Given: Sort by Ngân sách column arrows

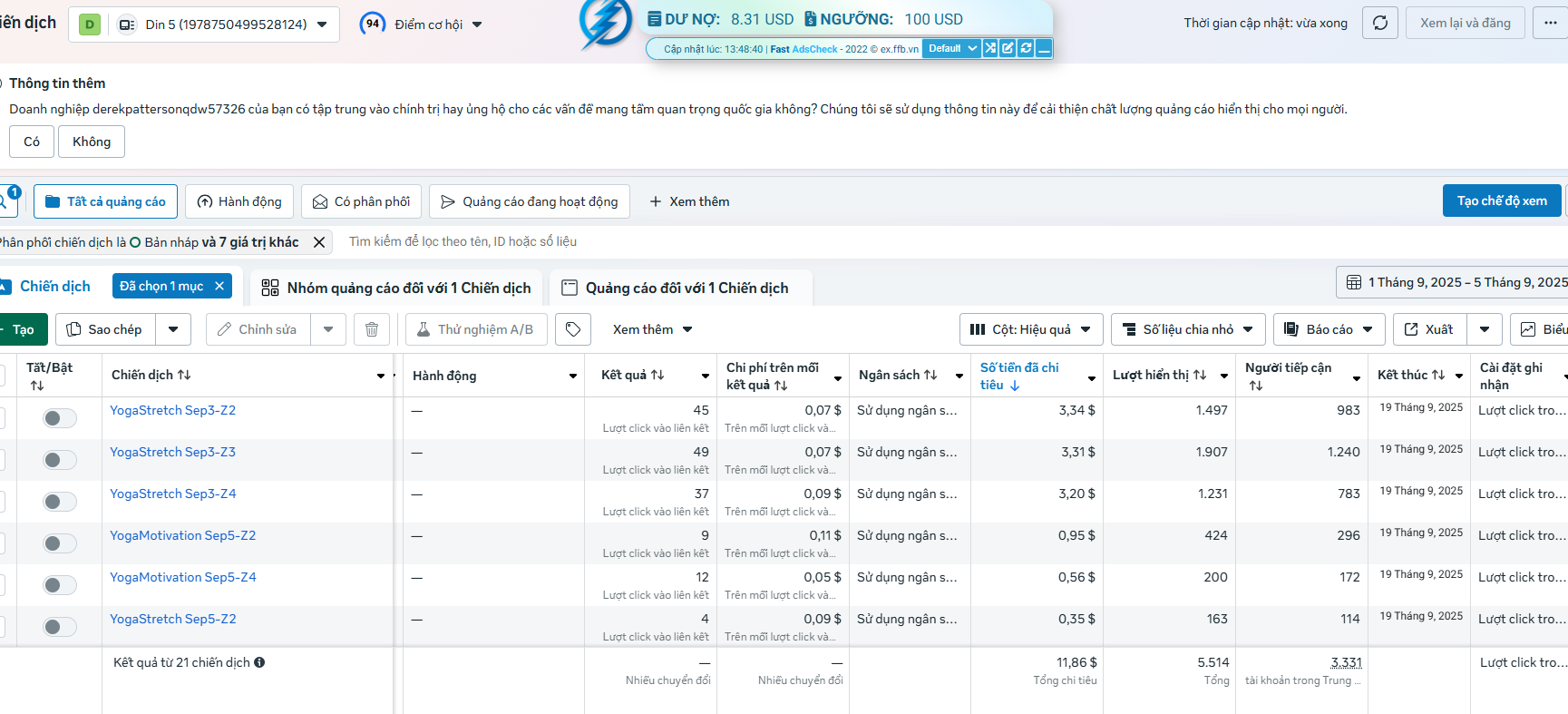Looking at the screenshot, I should pos(930,375).
